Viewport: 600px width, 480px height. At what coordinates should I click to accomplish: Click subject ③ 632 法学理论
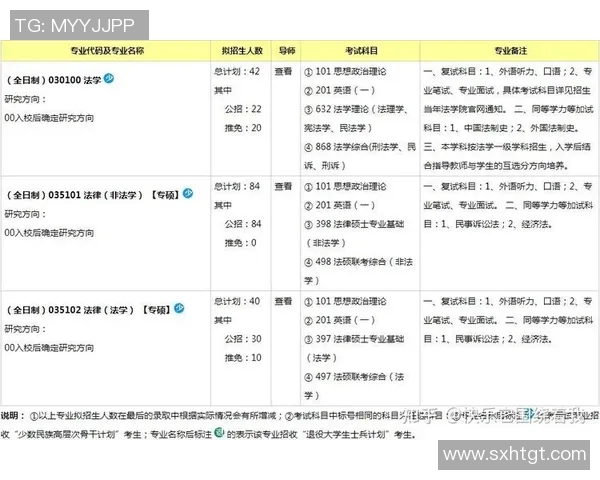pos(357,118)
